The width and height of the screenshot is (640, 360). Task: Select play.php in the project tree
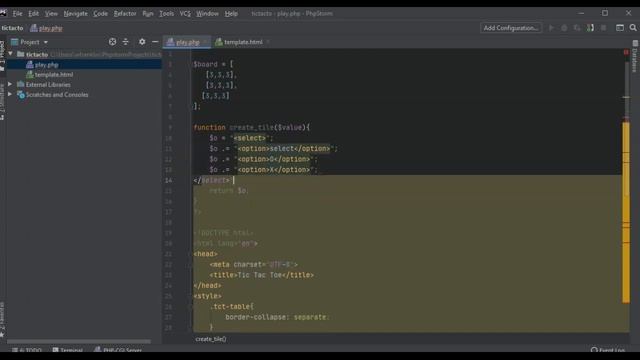click(x=84, y=64)
